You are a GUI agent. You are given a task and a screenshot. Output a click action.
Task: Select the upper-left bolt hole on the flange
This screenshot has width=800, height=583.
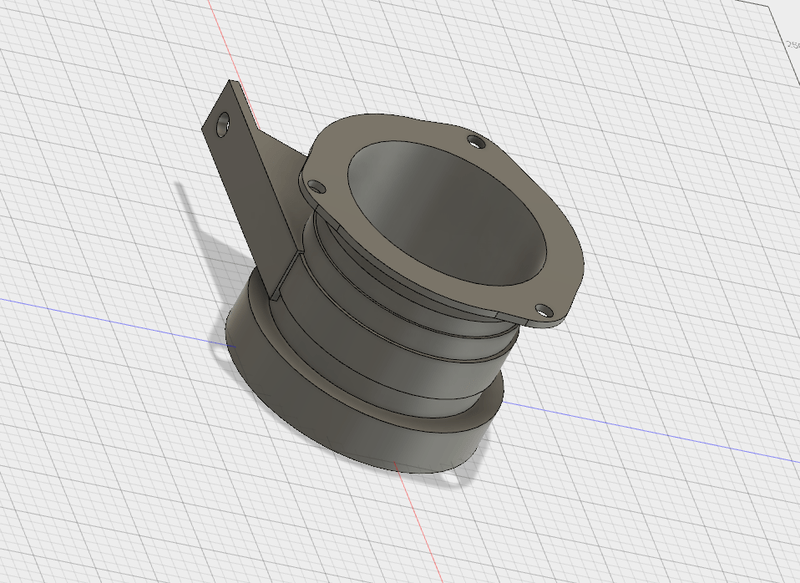[318, 187]
